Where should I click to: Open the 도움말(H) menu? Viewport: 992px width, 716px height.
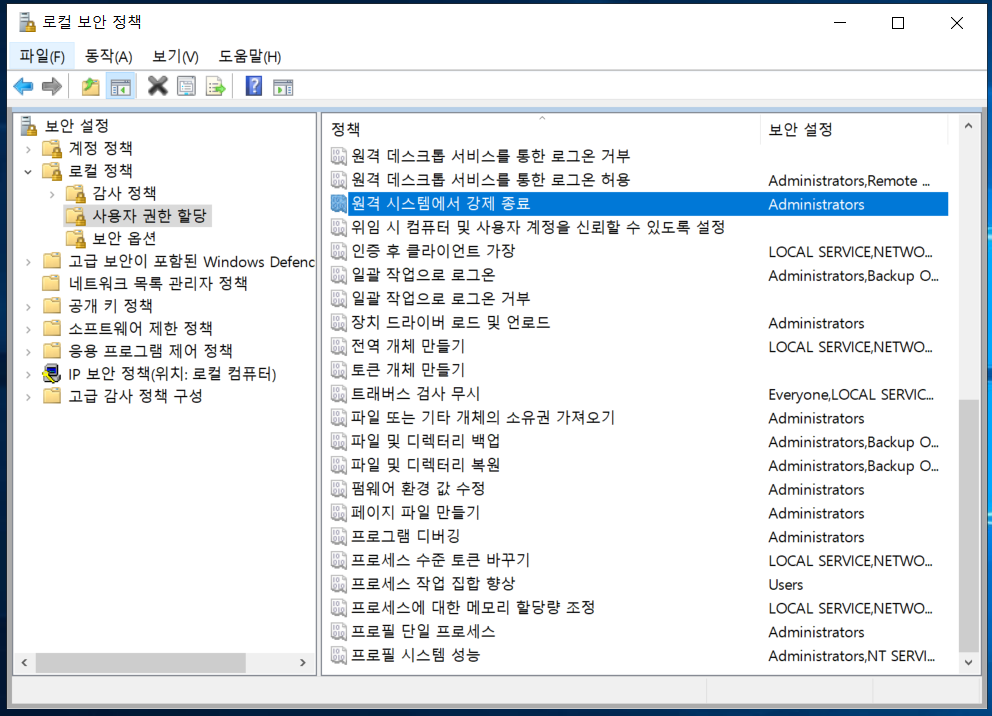(249, 56)
